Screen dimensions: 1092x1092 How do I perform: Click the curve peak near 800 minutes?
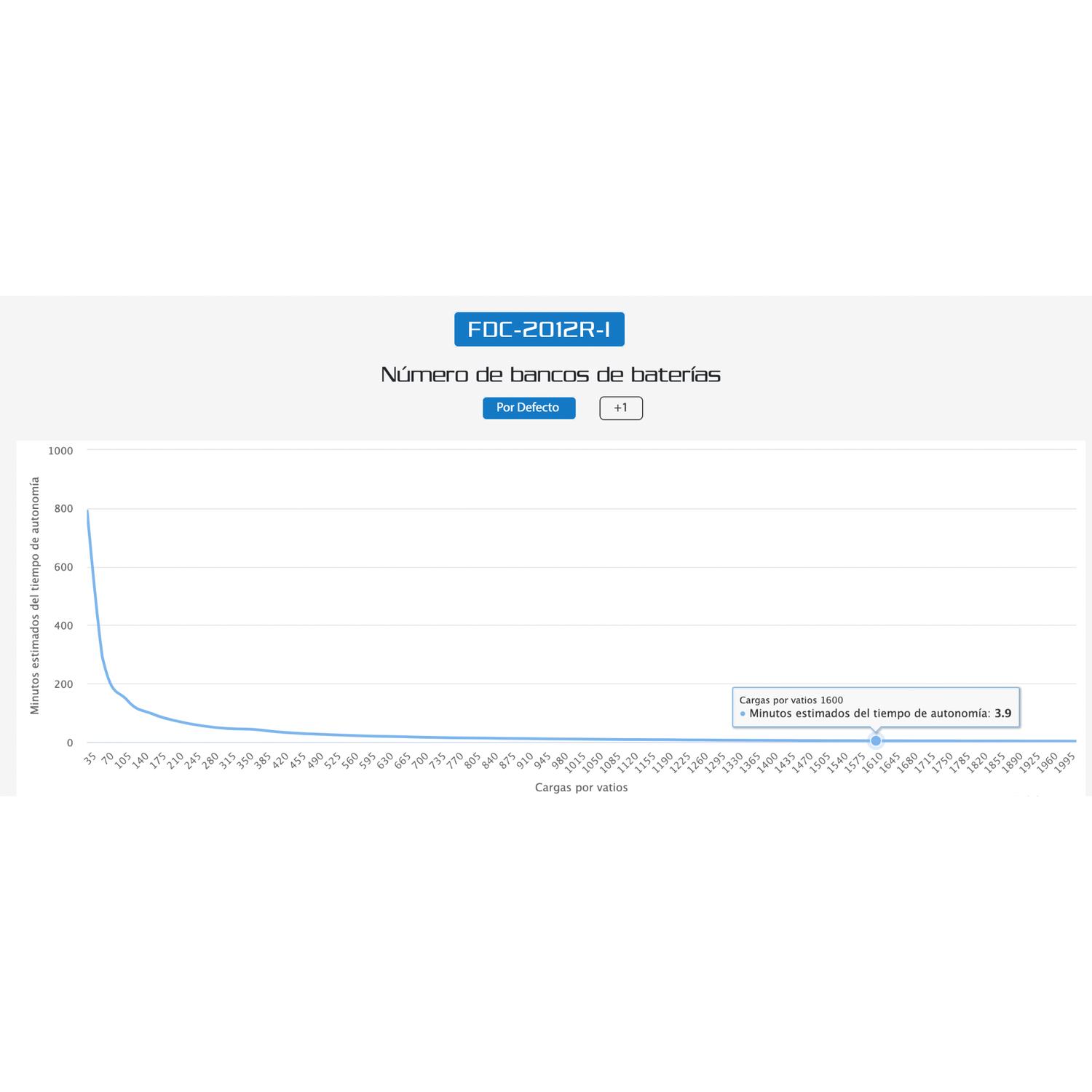pyautogui.click(x=87, y=510)
